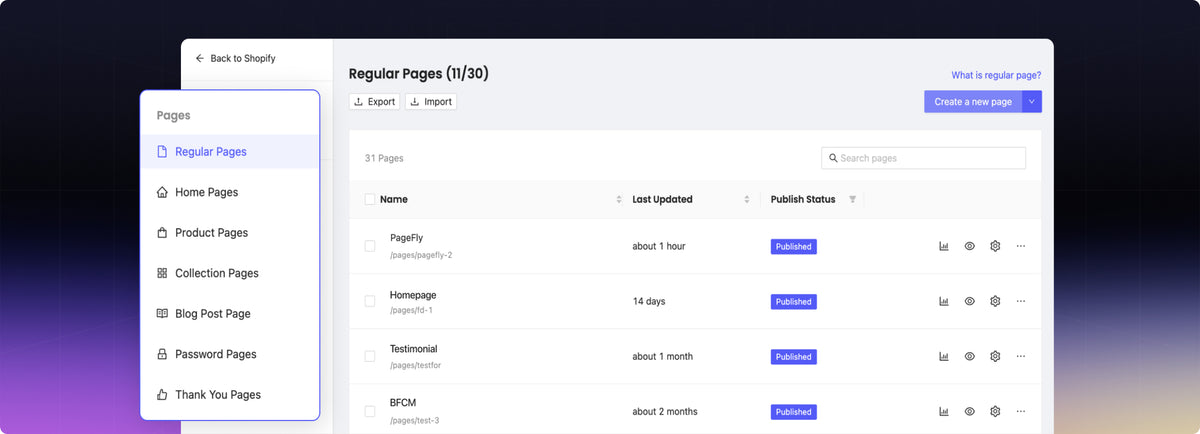The height and width of the screenshot is (434, 1200).
Task: Open What is regular page? link
Action: pyautogui.click(x=995, y=75)
